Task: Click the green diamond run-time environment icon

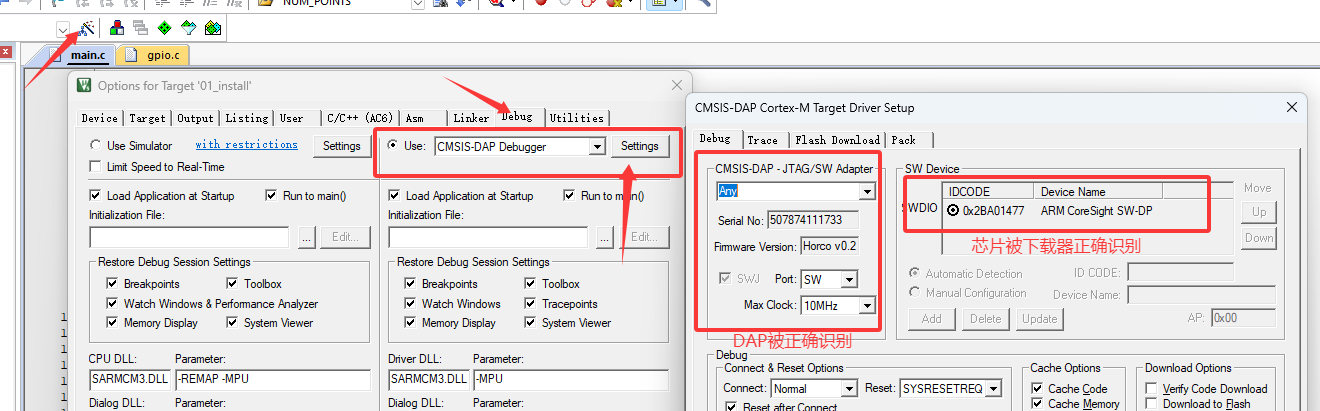Action: [x=165, y=28]
